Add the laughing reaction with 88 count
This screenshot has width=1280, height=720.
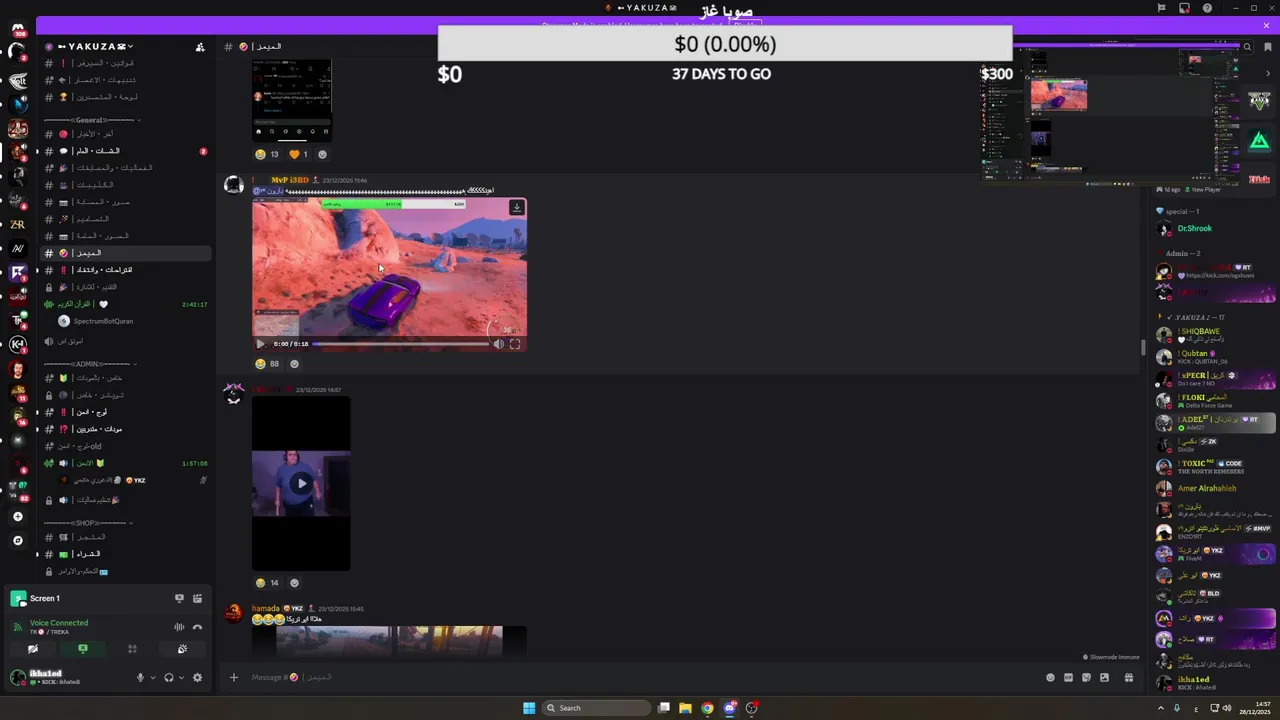point(267,364)
